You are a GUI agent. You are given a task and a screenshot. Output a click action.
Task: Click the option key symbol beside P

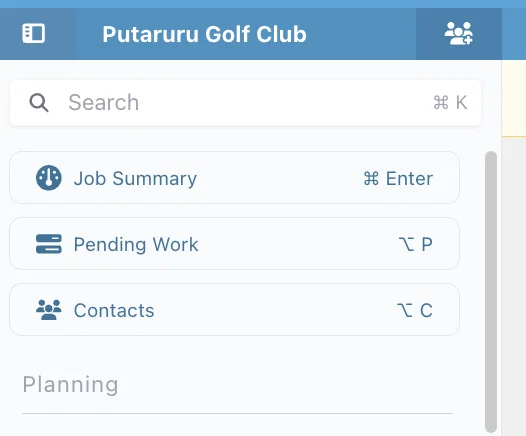[406, 244]
